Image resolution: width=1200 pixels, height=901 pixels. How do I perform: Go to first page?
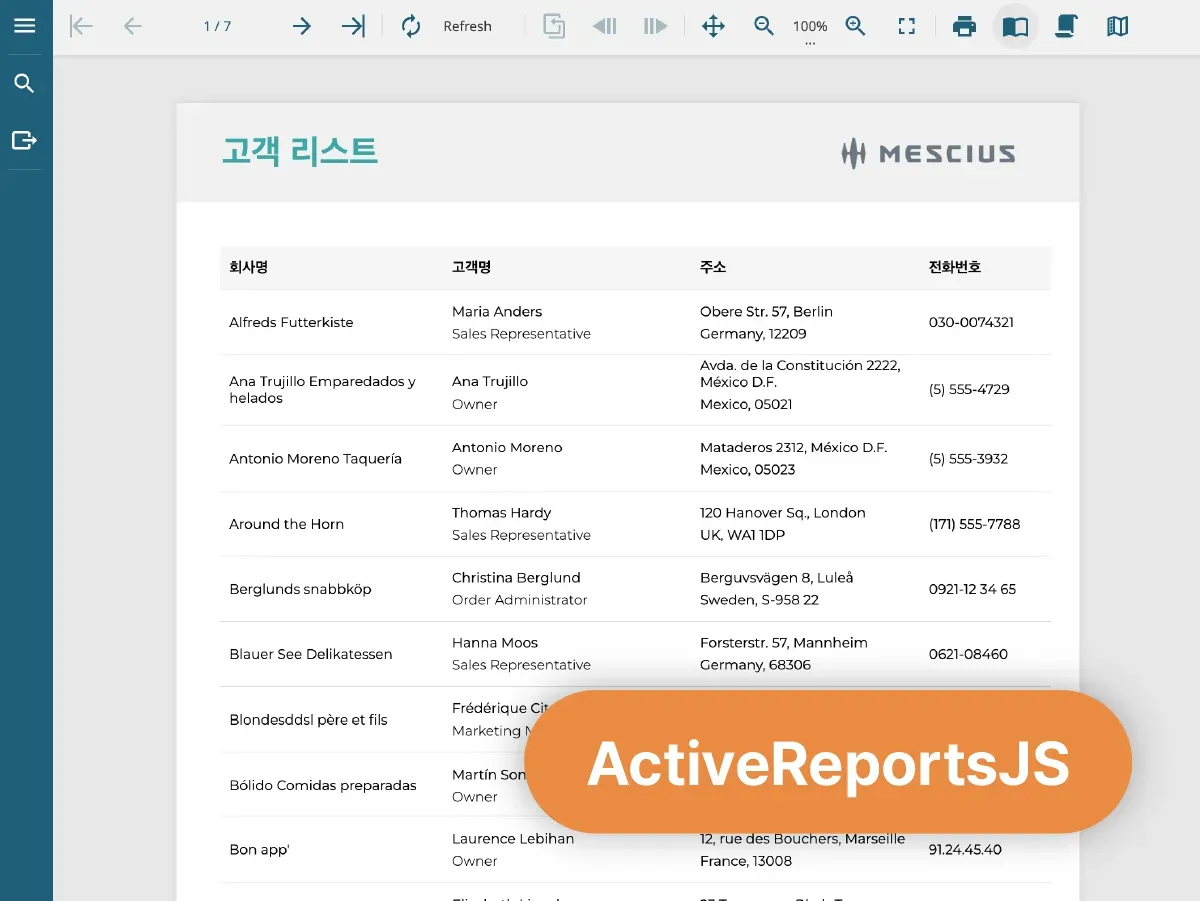pos(81,26)
